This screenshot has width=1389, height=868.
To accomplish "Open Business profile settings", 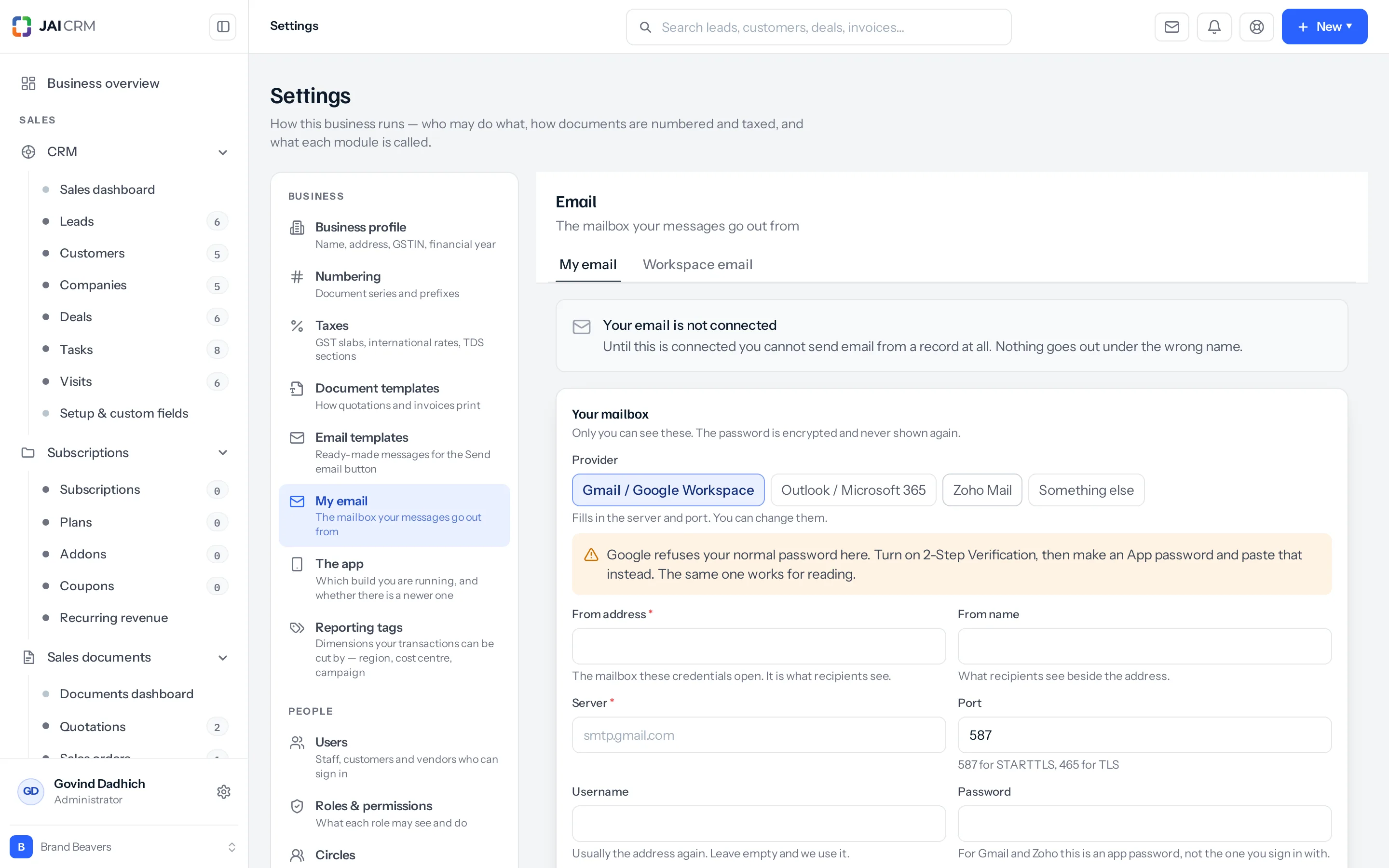I will [395, 235].
